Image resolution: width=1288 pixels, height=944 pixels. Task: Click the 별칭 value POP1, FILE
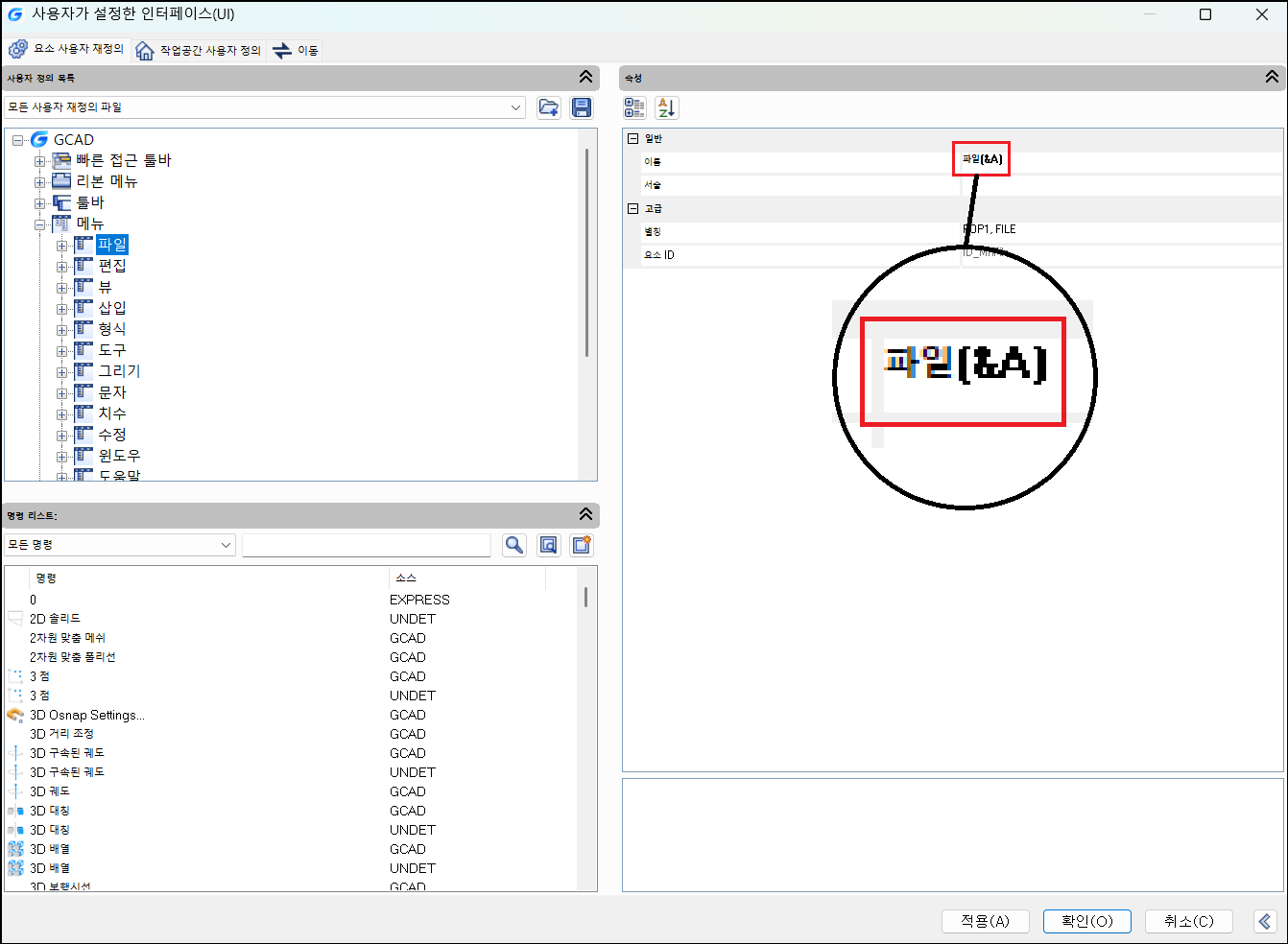coord(990,229)
